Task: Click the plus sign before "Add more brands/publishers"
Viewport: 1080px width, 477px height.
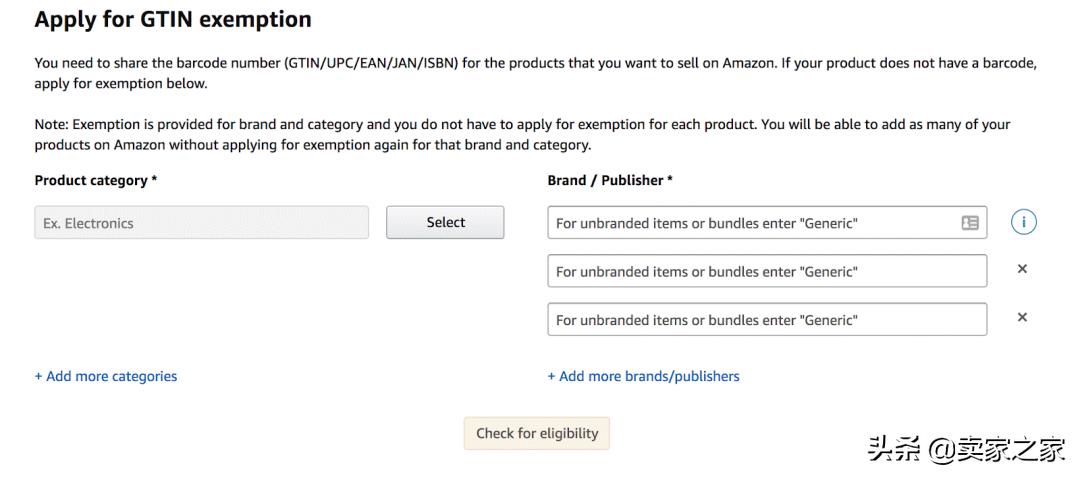Action: click(551, 377)
